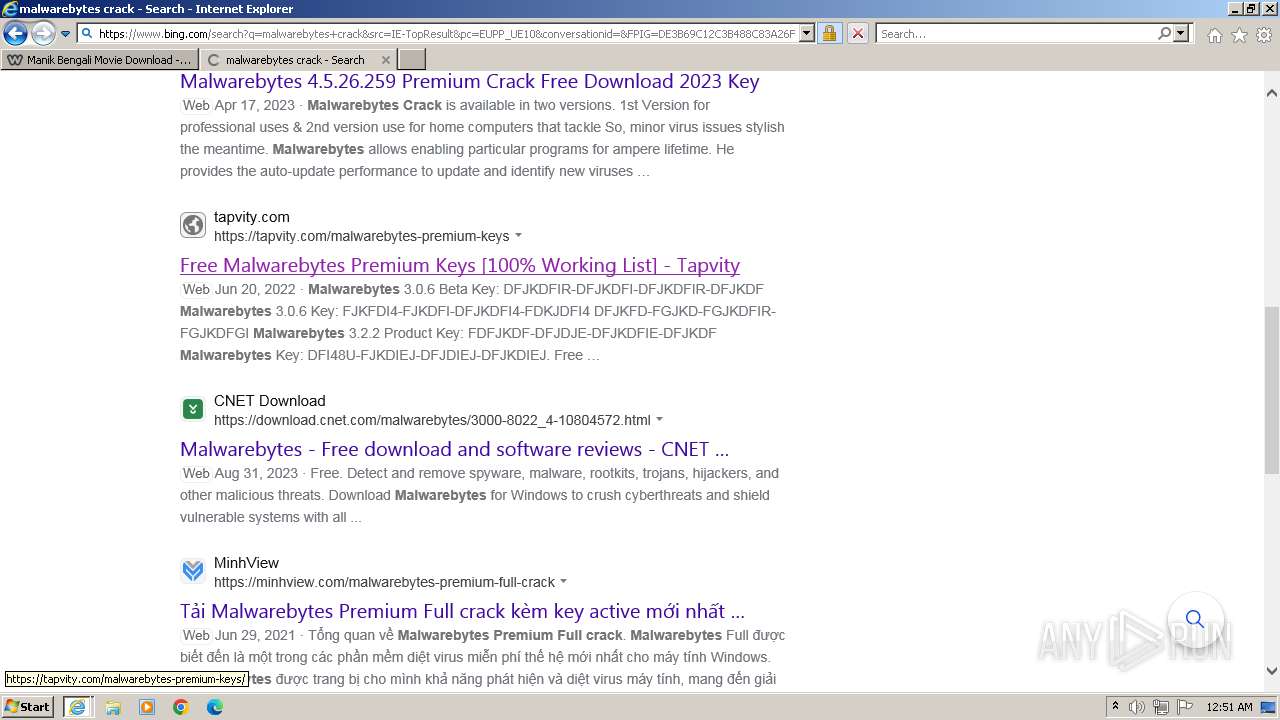Click the network tray icon
The width and height of the screenshot is (1280, 720).
1160,707
